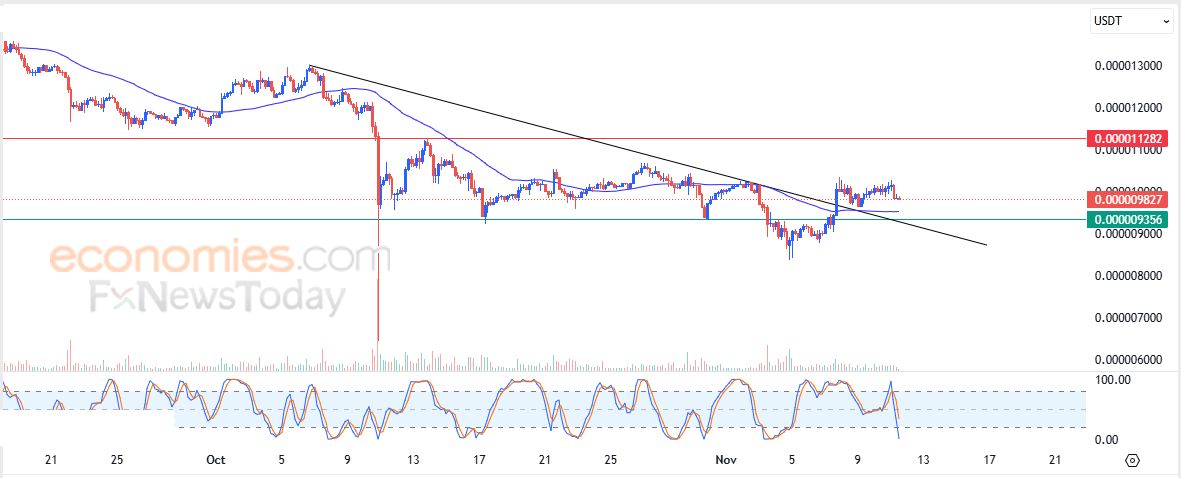The width and height of the screenshot is (1181, 478).
Task: Click the 100.00 stochastic scale label
Action: point(1114,380)
